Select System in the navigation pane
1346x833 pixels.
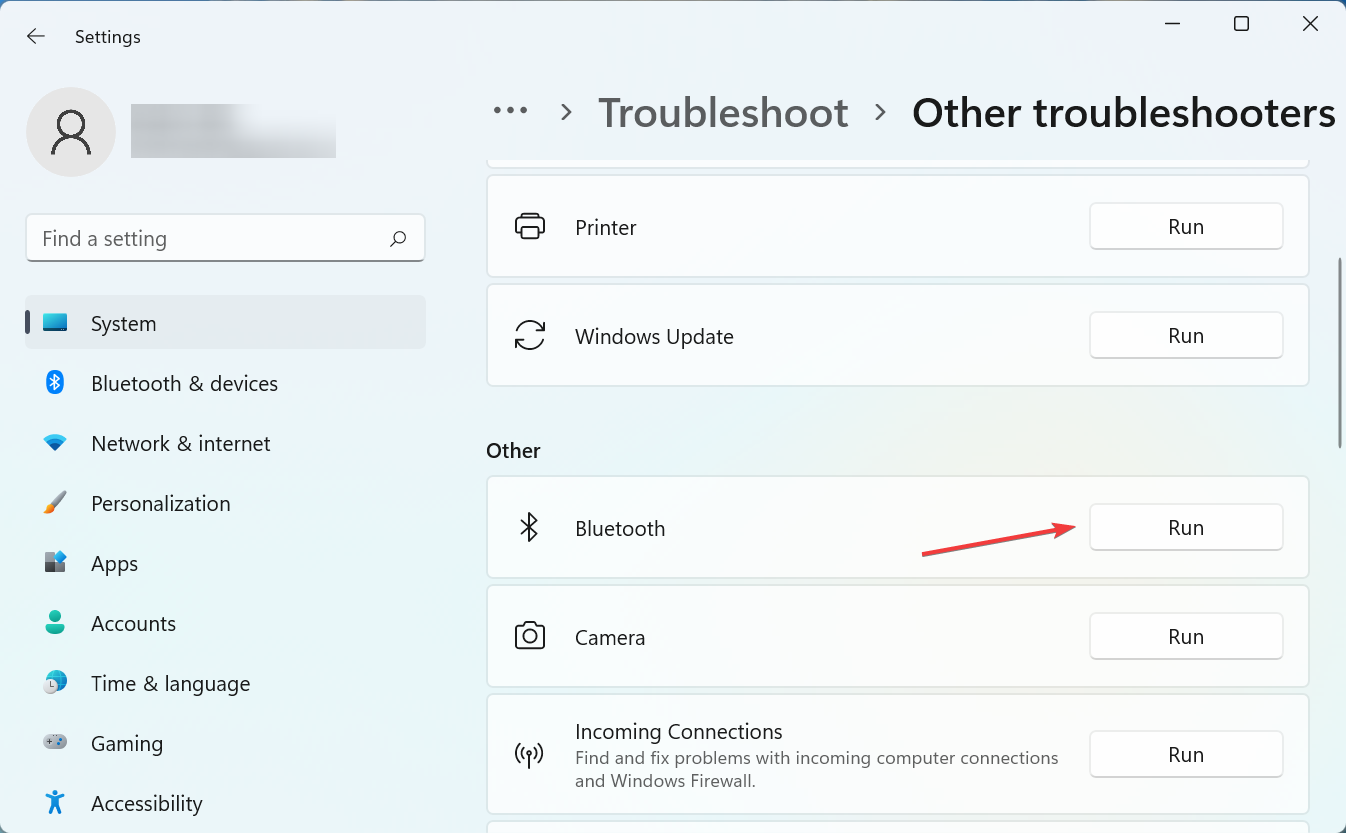coord(123,323)
